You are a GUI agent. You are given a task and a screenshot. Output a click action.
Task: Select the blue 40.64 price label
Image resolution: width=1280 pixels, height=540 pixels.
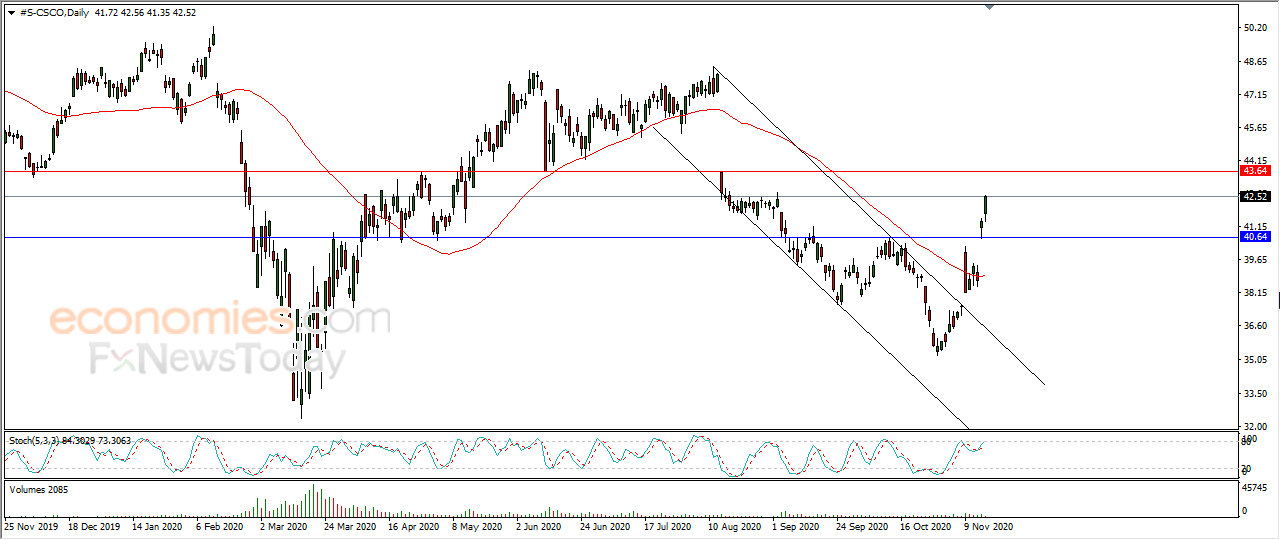click(1255, 237)
